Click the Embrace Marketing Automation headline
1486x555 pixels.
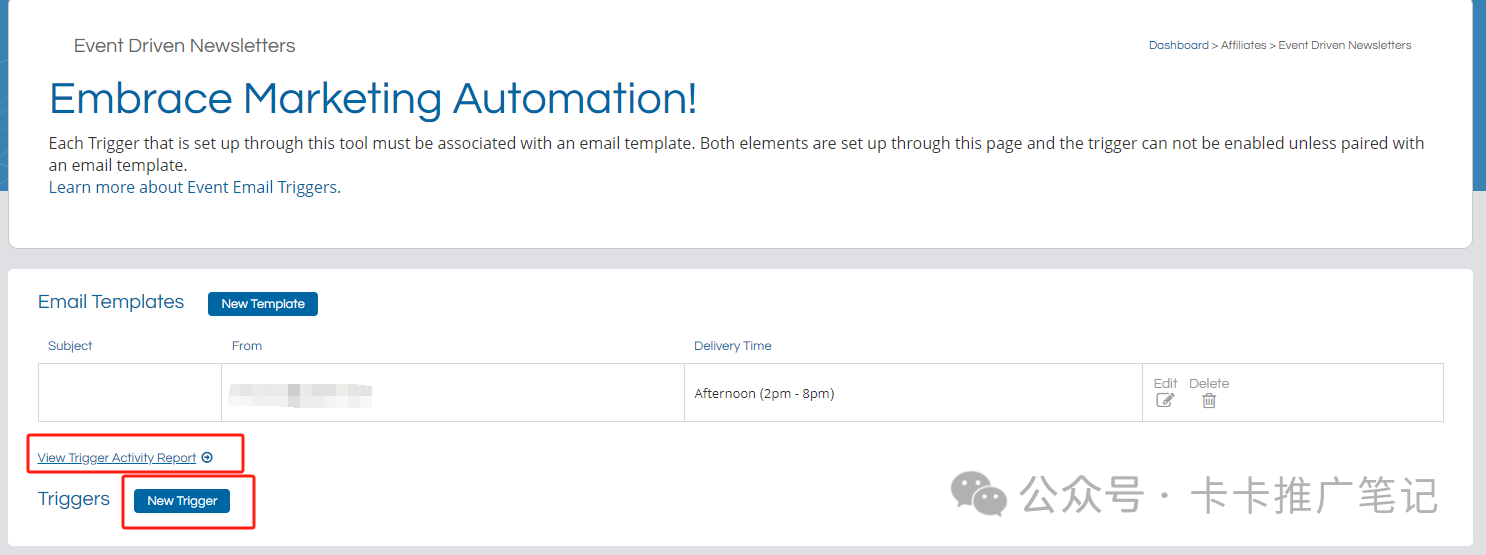click(x=373, y=99)
